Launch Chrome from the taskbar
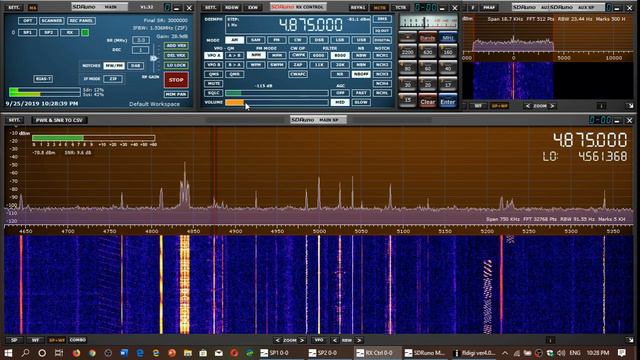The width and height of the screenshot is (640, 360). (x=92, y=353)
